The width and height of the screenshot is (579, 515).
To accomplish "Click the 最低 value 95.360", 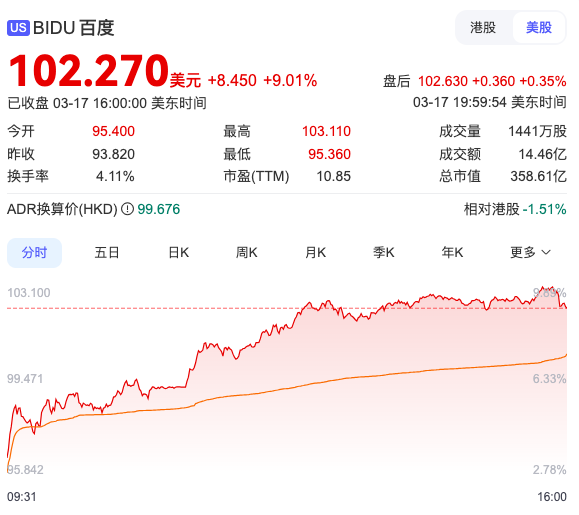I will 329,154.
